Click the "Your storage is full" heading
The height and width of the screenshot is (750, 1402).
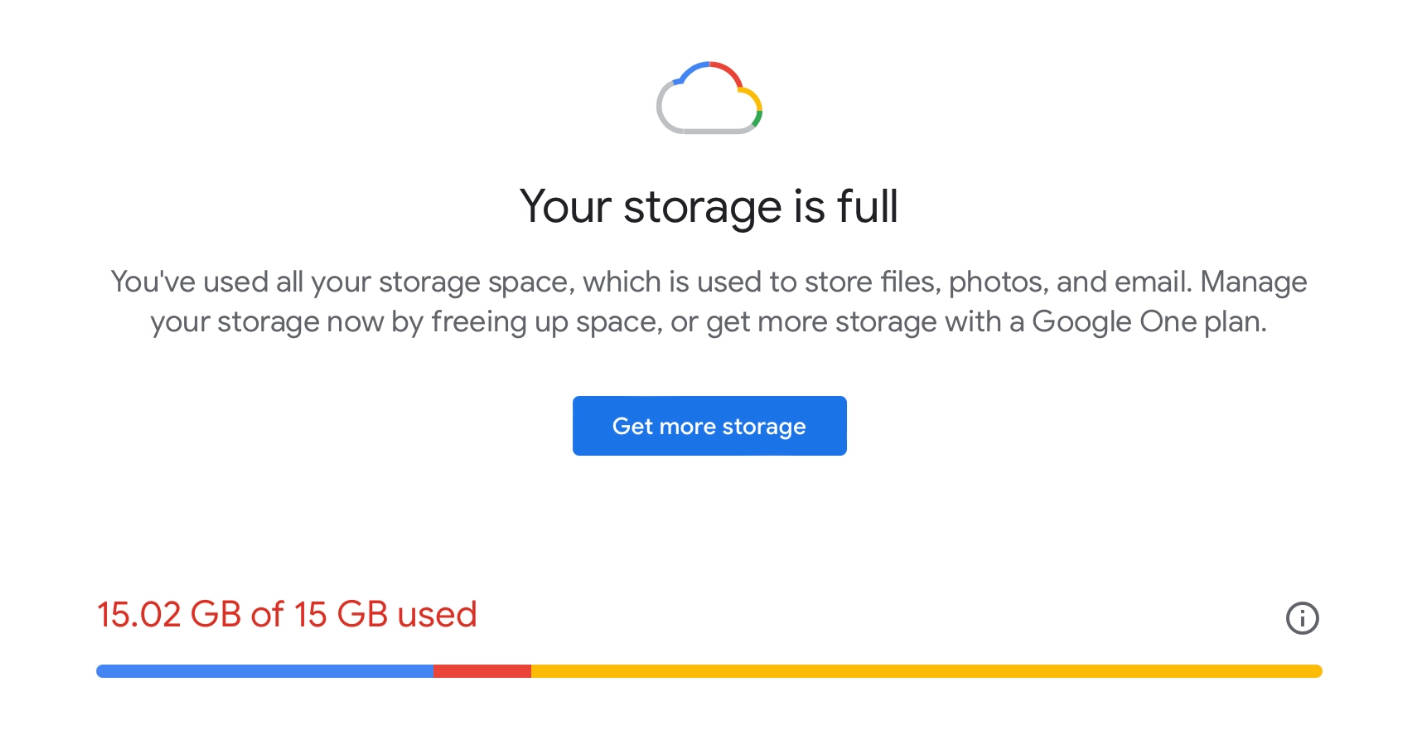pyautogui.click(x=709, y=206)
